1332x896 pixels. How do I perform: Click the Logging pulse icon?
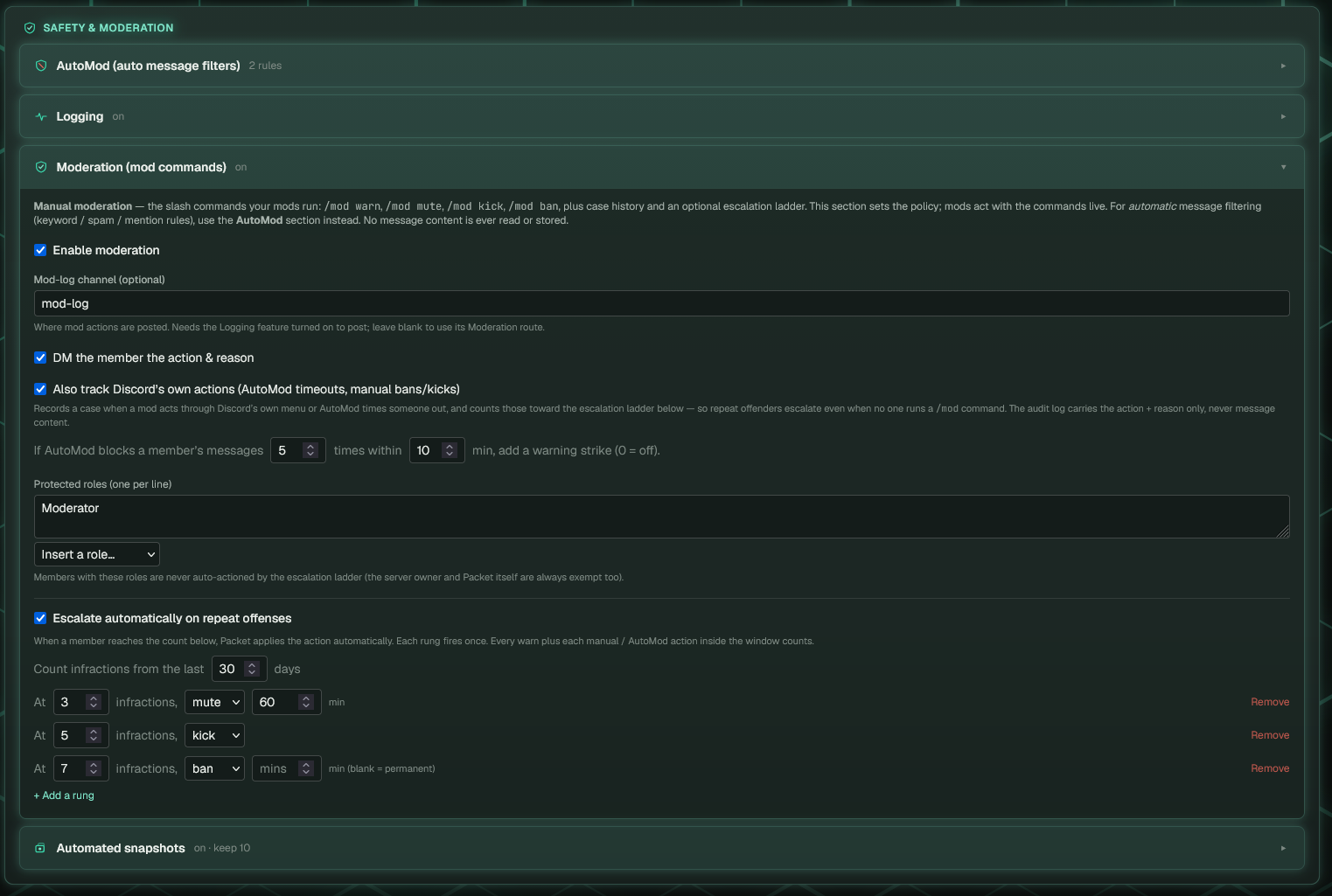(41, 116)
